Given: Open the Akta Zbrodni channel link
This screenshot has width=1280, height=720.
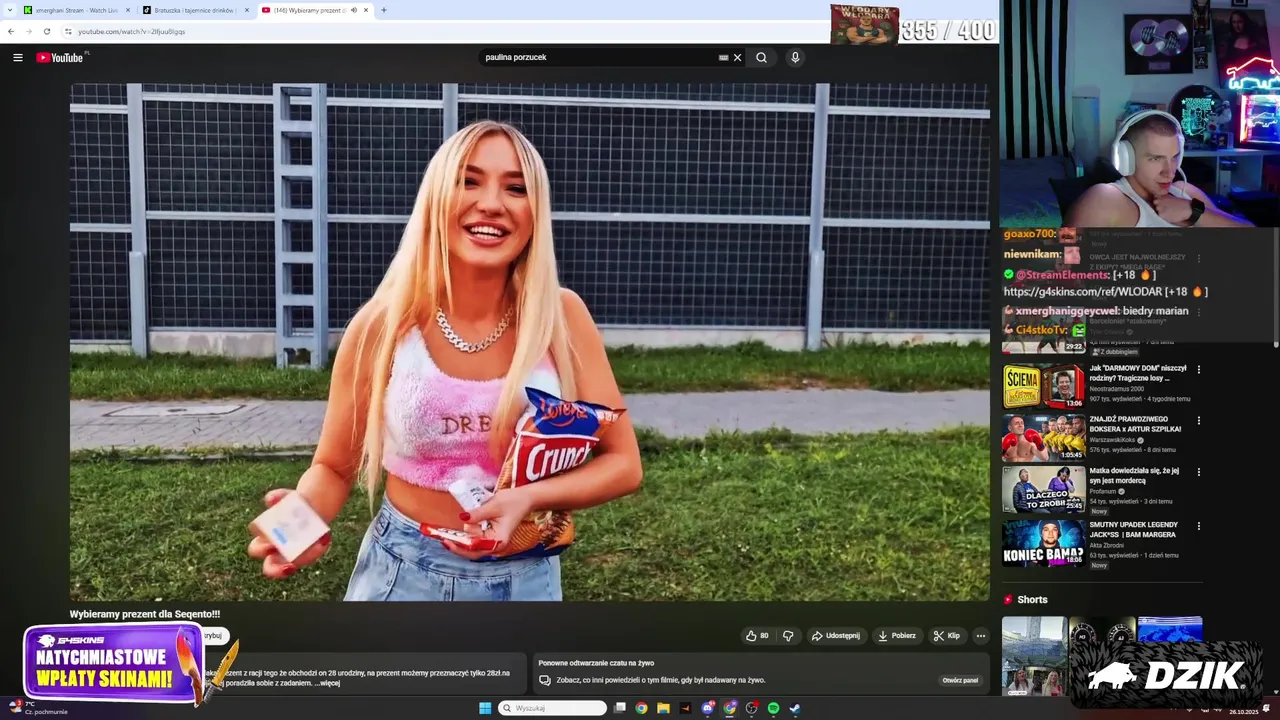Looking at the screenshot, I should (x=1107, y=545).
